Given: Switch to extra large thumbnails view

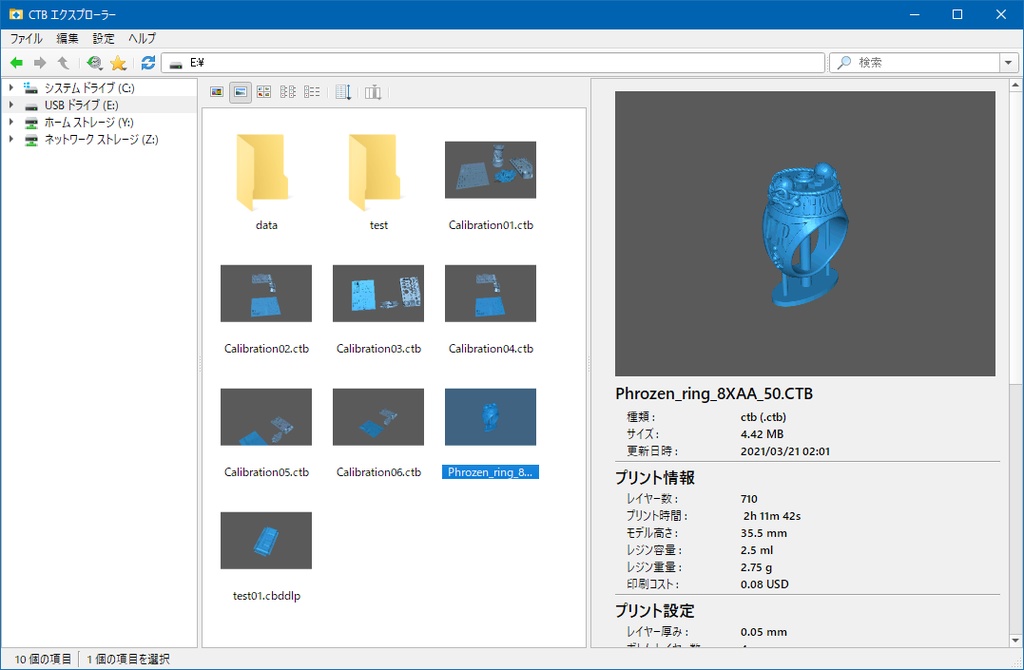Looking at the screenshot, I should [x=217, y=92].
